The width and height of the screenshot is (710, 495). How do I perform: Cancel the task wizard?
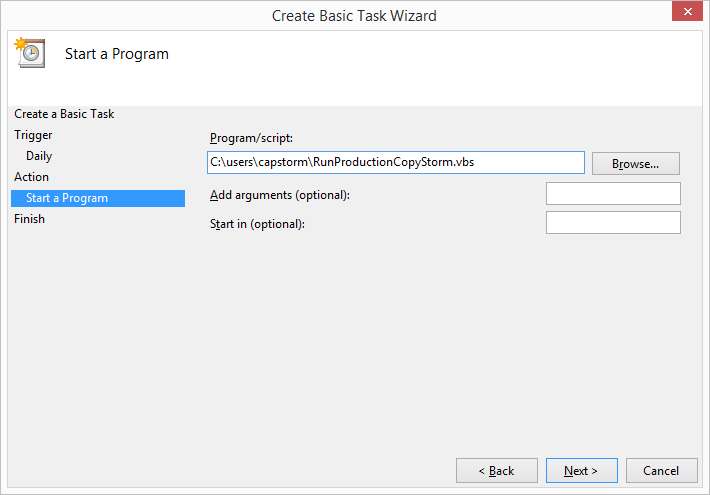pyautogui.click(x=662, y=471)
